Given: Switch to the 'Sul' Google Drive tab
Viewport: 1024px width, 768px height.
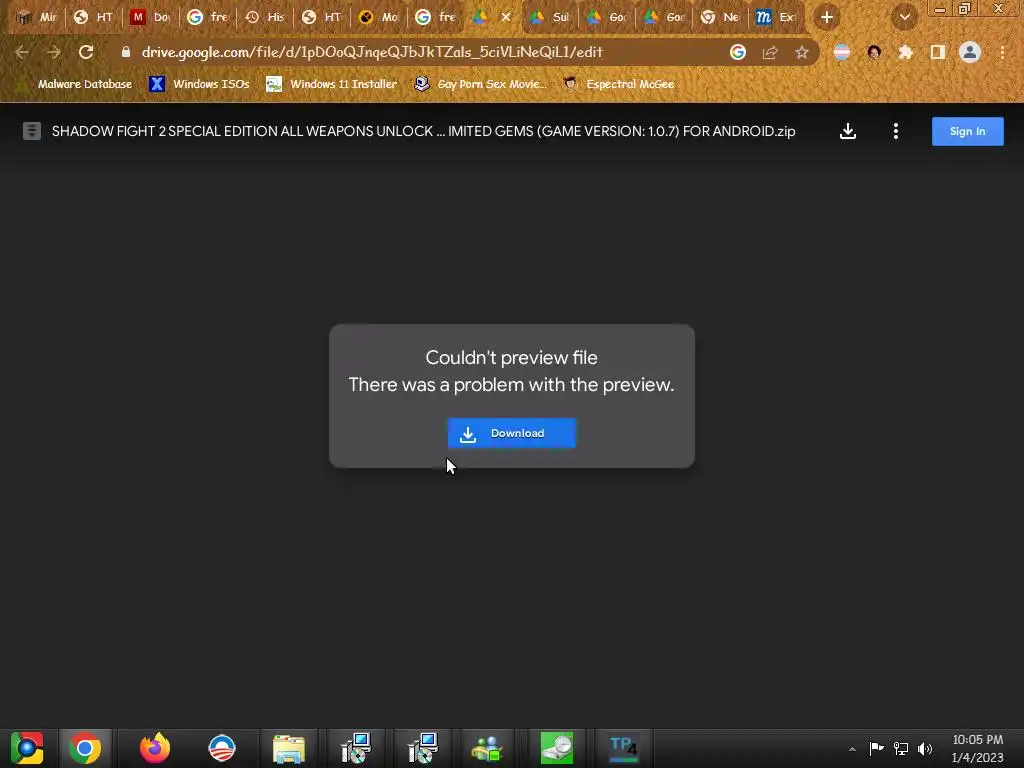Looking at the screenshot, I should (x=550, y=18).
